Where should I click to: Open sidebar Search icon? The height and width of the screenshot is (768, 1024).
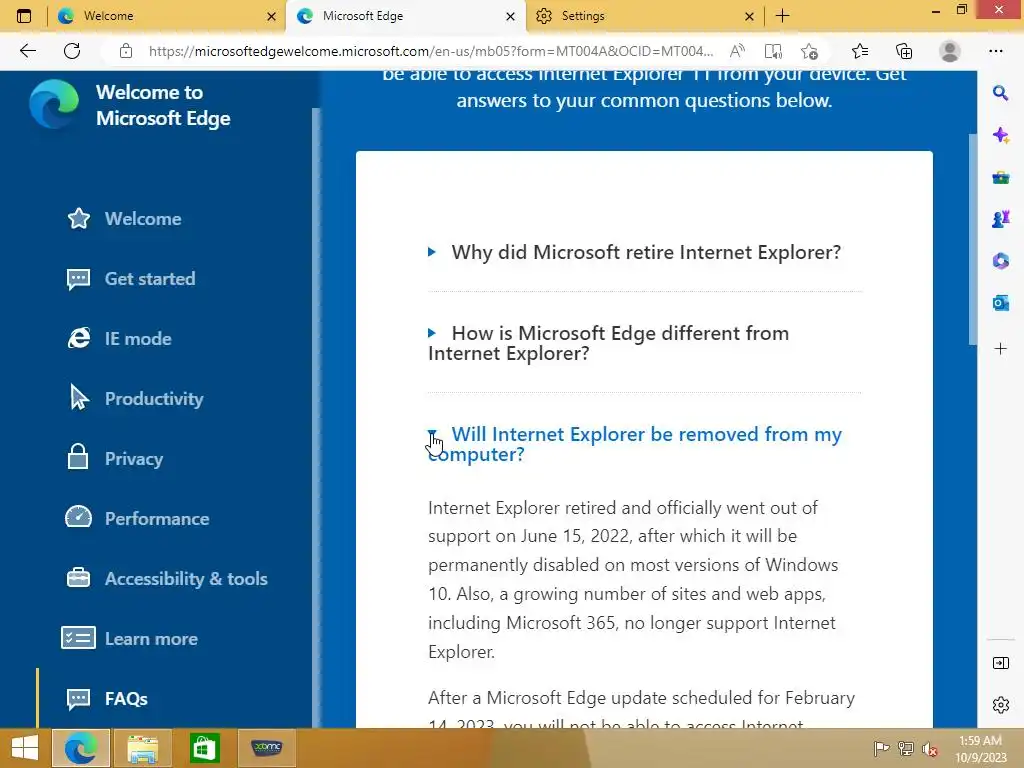1000,93
